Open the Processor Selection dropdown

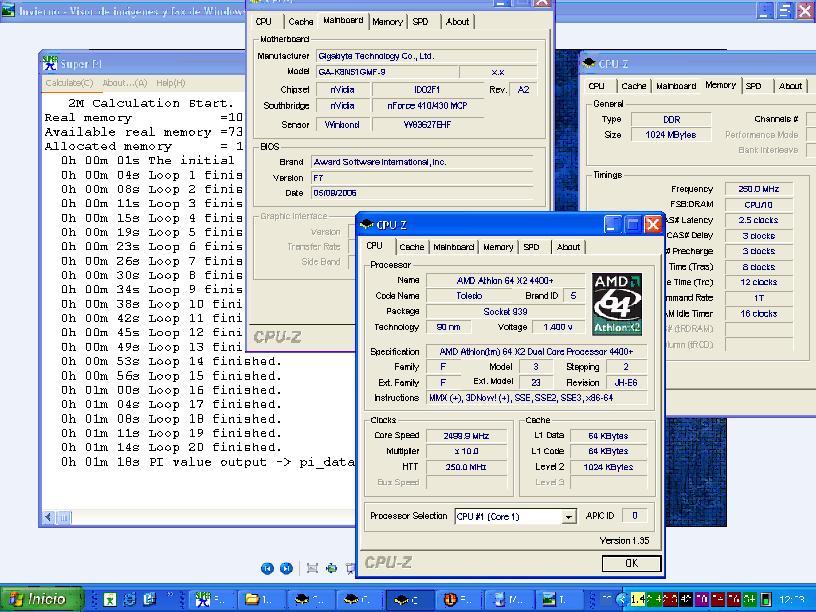pyautogui.click(x=569, y=517)
